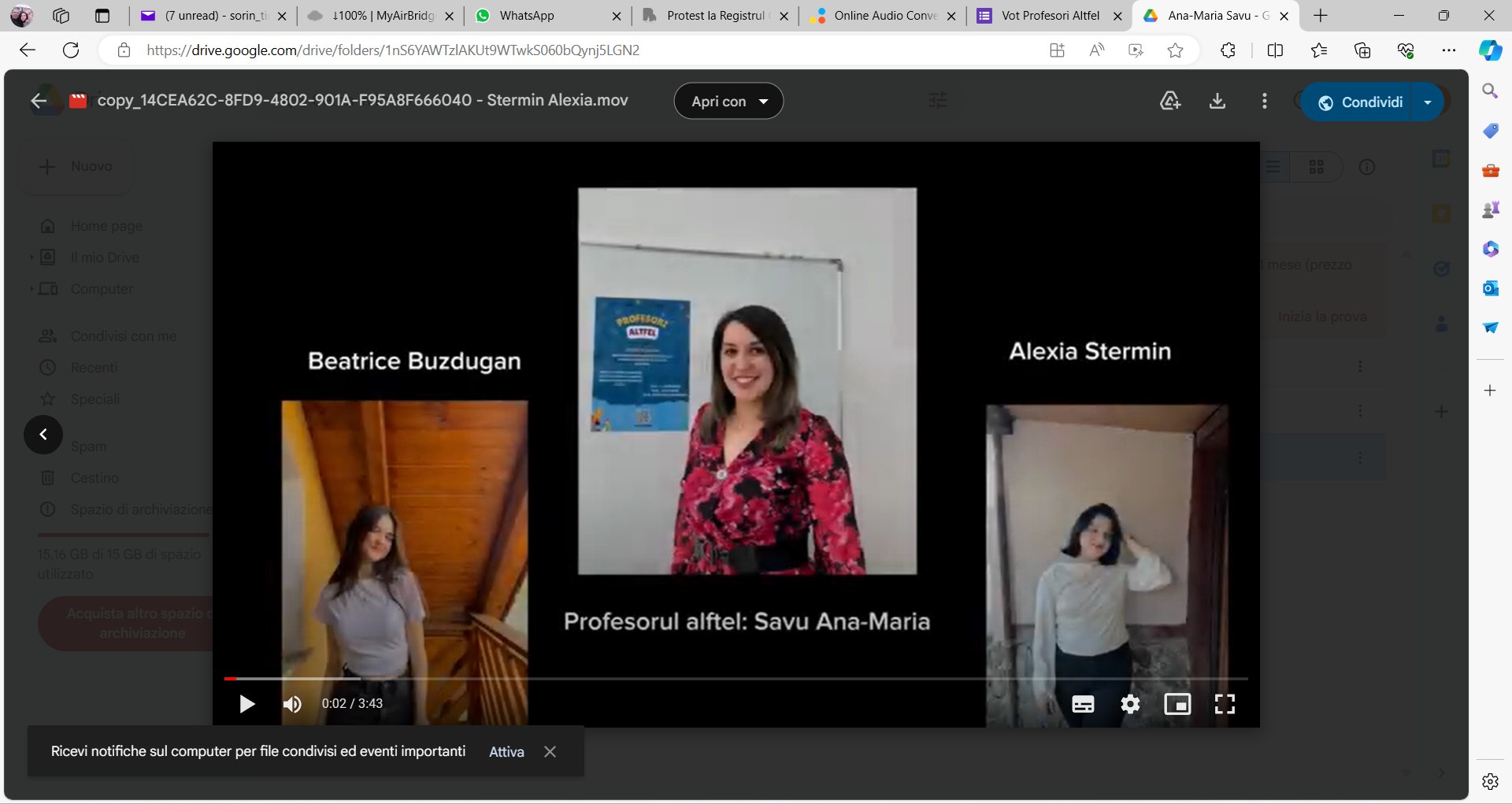Play the video
The height and width of the screenshot is (804, 1512).
pyautogui.click(x=246, y=704)
